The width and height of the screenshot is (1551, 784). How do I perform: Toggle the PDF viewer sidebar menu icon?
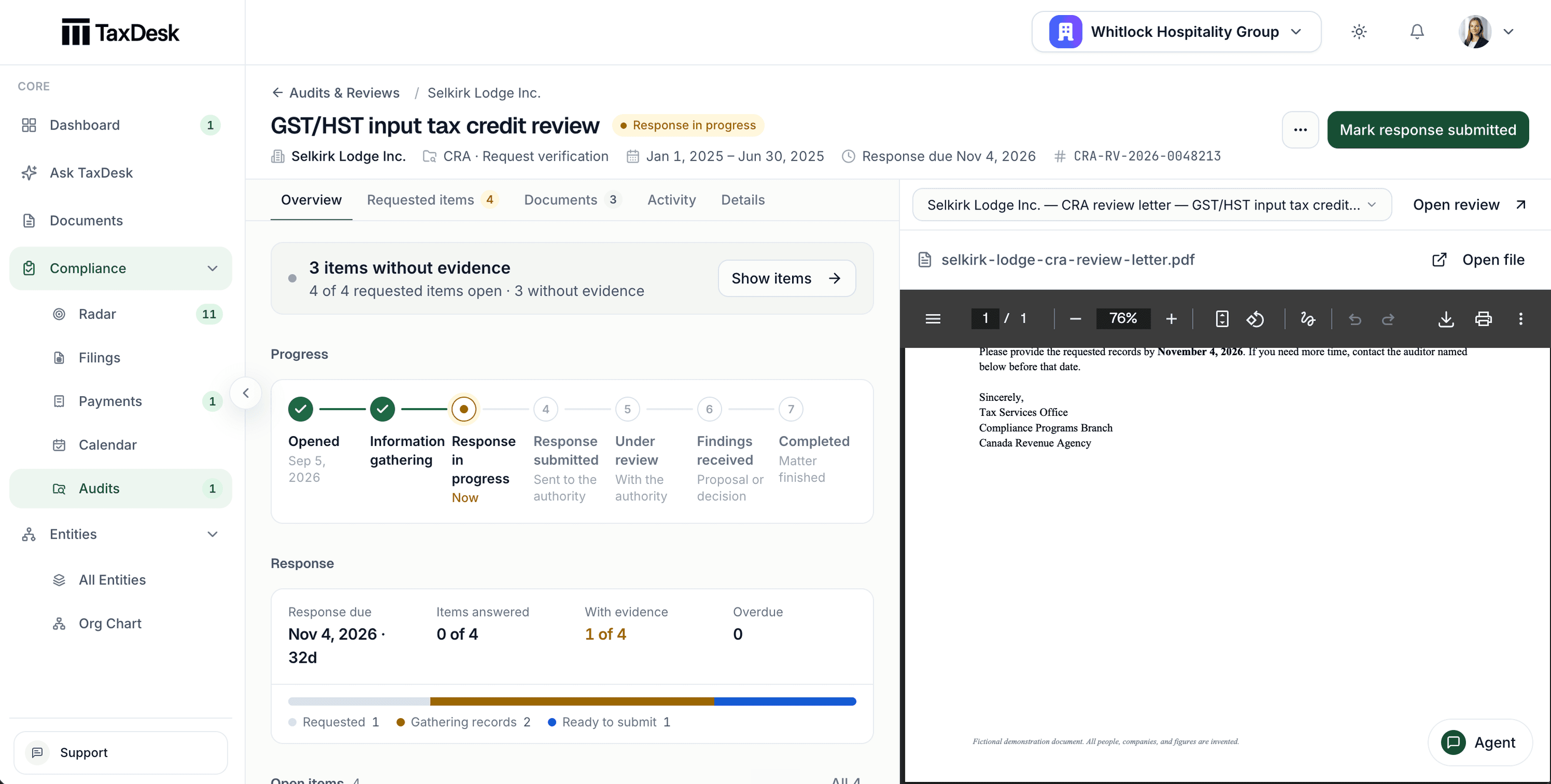click(933, 319)
